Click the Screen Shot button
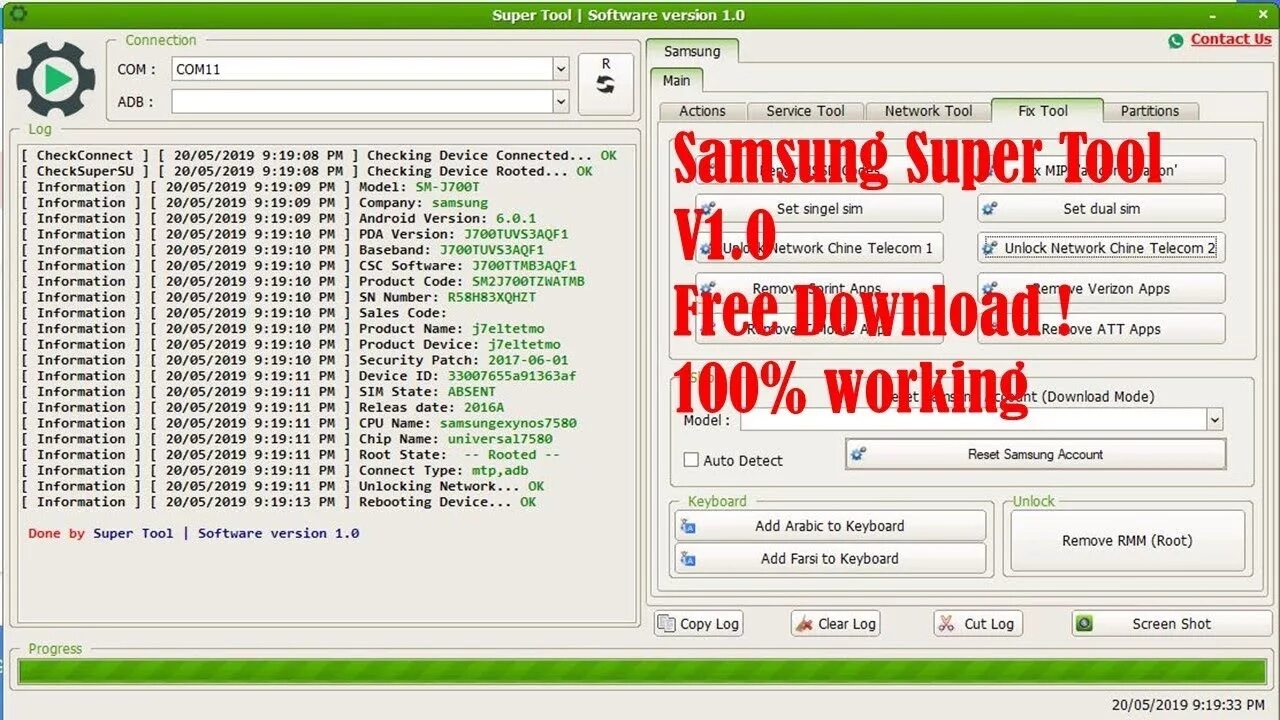Screen dimensions: 1280x720 tap(1172, 623)
